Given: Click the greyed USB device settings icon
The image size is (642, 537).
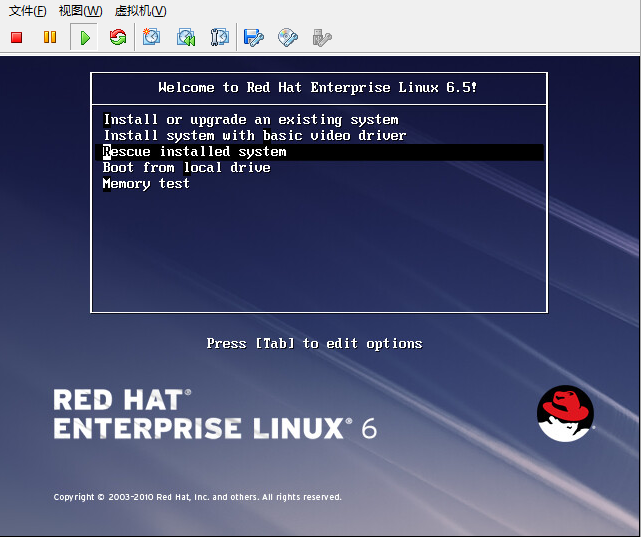Looking at the screenshot, I should [x=322, y=38].
